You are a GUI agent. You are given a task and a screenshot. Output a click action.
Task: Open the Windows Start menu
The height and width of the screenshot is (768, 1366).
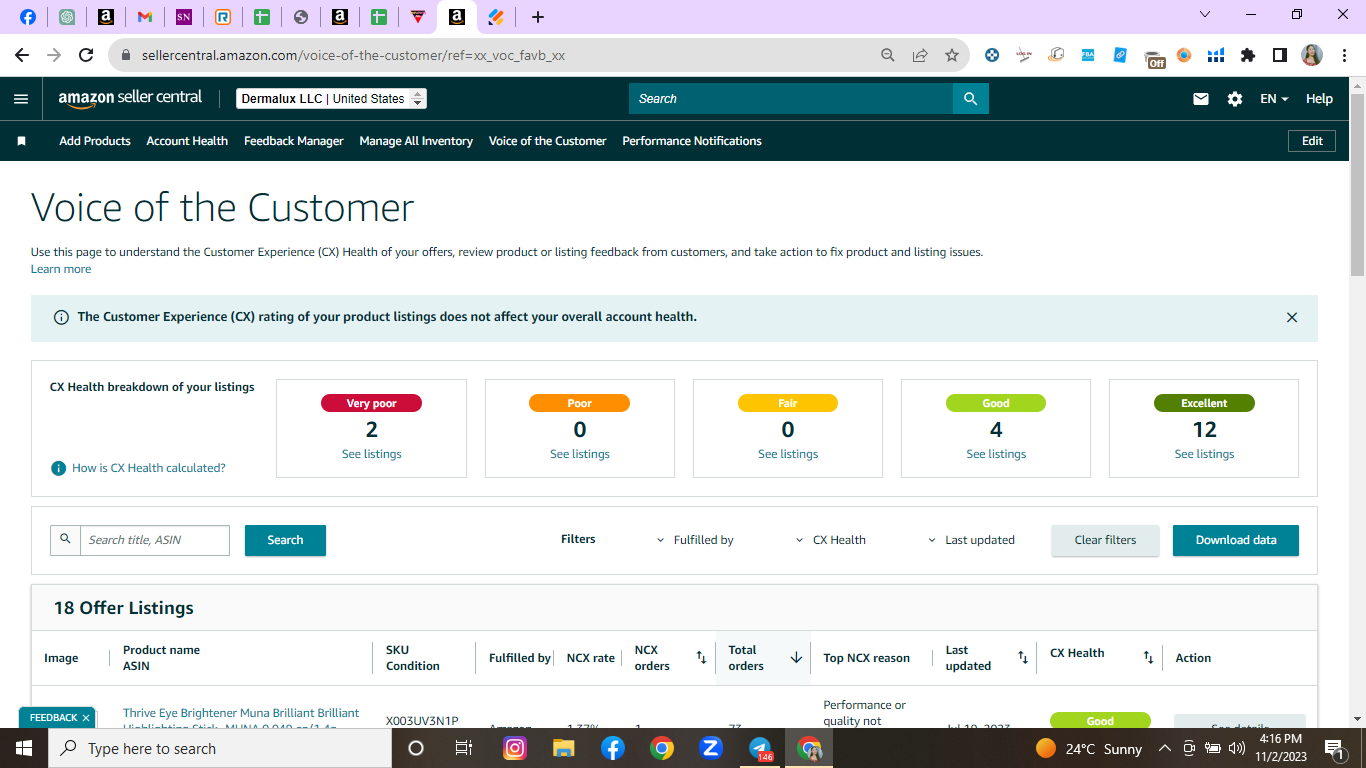(24, 748)
